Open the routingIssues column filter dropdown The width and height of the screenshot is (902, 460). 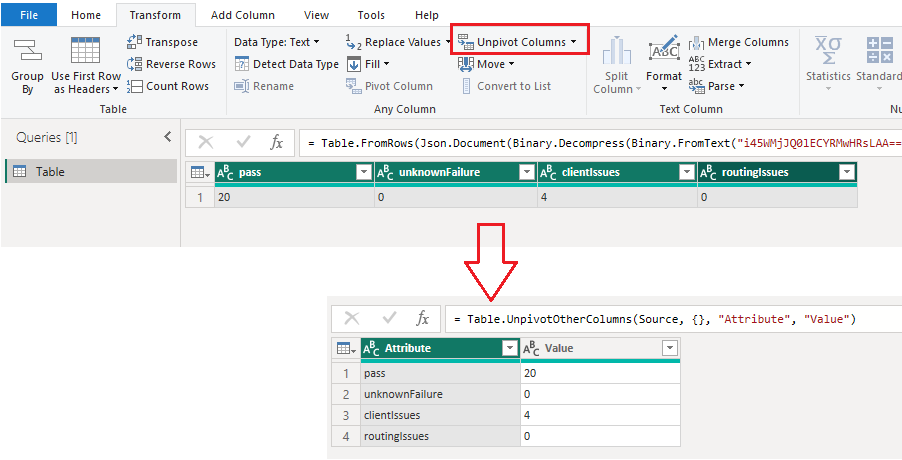846,172
